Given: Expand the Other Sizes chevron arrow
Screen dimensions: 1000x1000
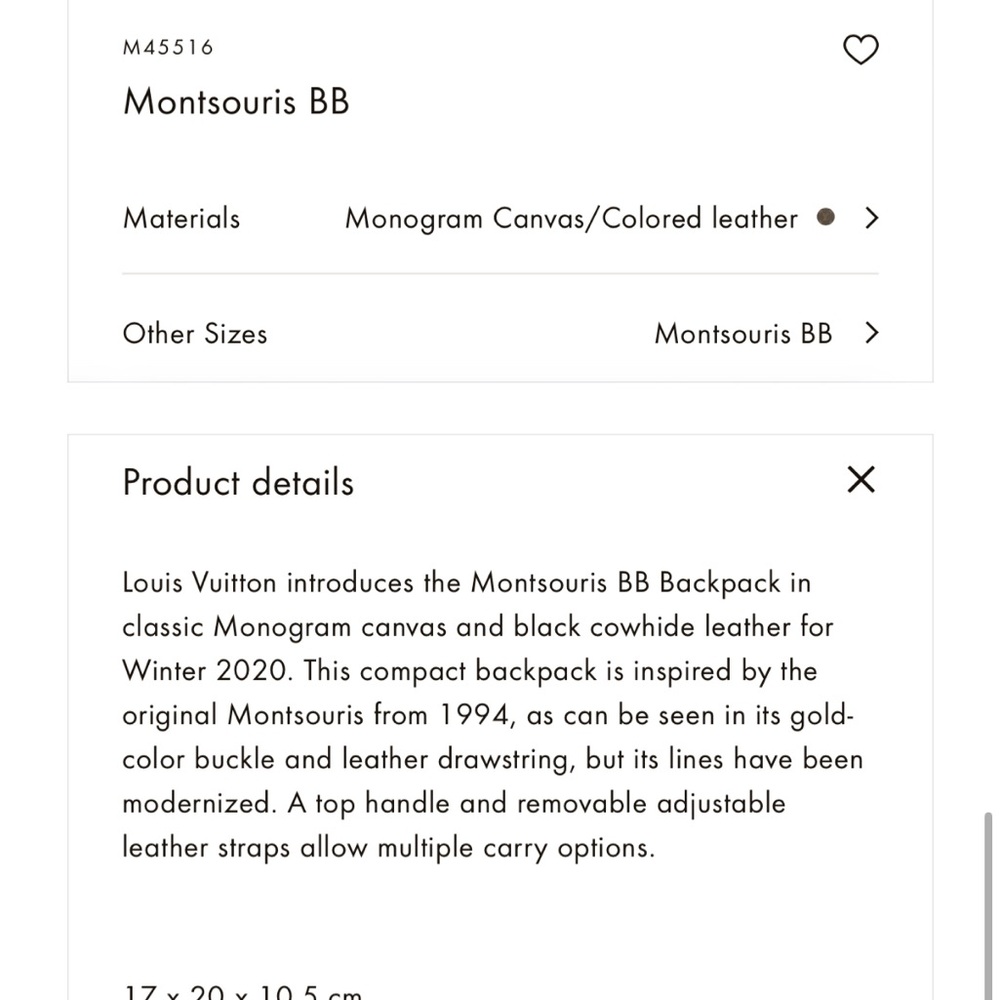Looking at the screenshot, I should point(871,333).
